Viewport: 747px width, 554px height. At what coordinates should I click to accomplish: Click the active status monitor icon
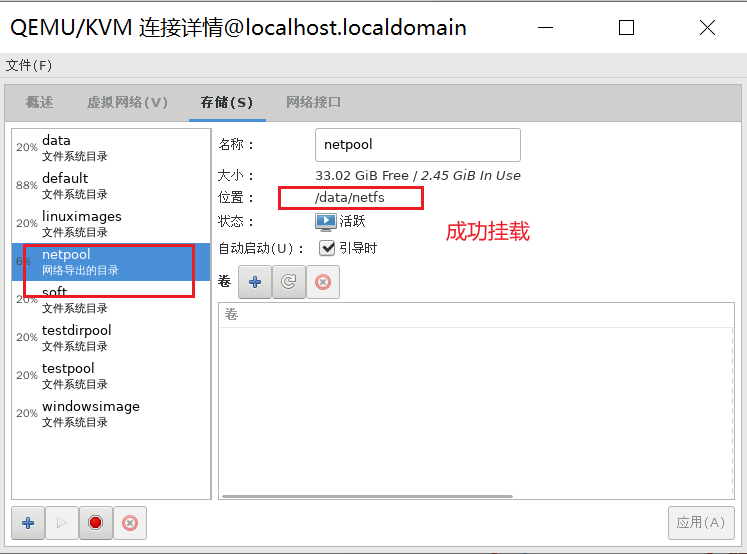(325, 221)
